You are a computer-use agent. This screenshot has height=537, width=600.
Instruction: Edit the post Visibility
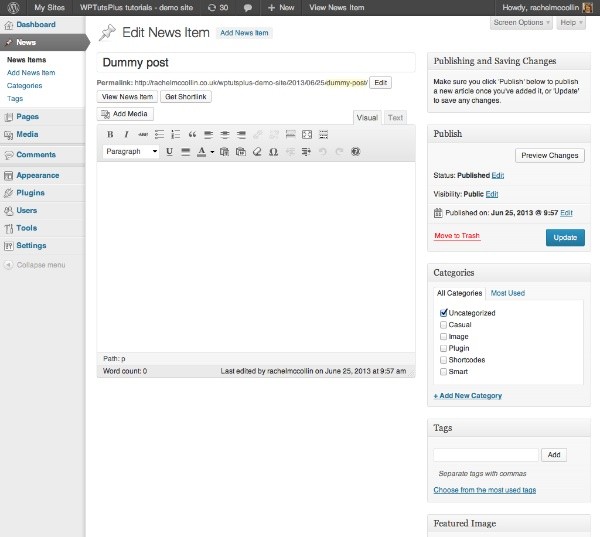pyautogui.click(x=492, y=194)
